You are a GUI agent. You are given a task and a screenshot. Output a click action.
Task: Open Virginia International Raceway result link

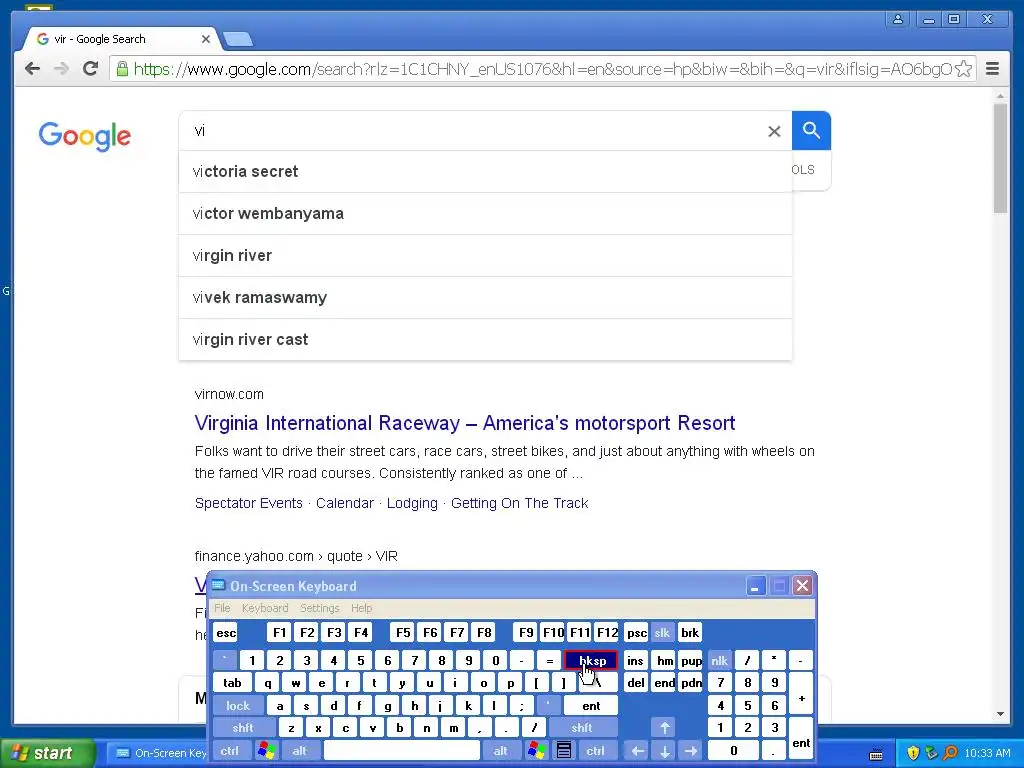(x=465, y=423)
